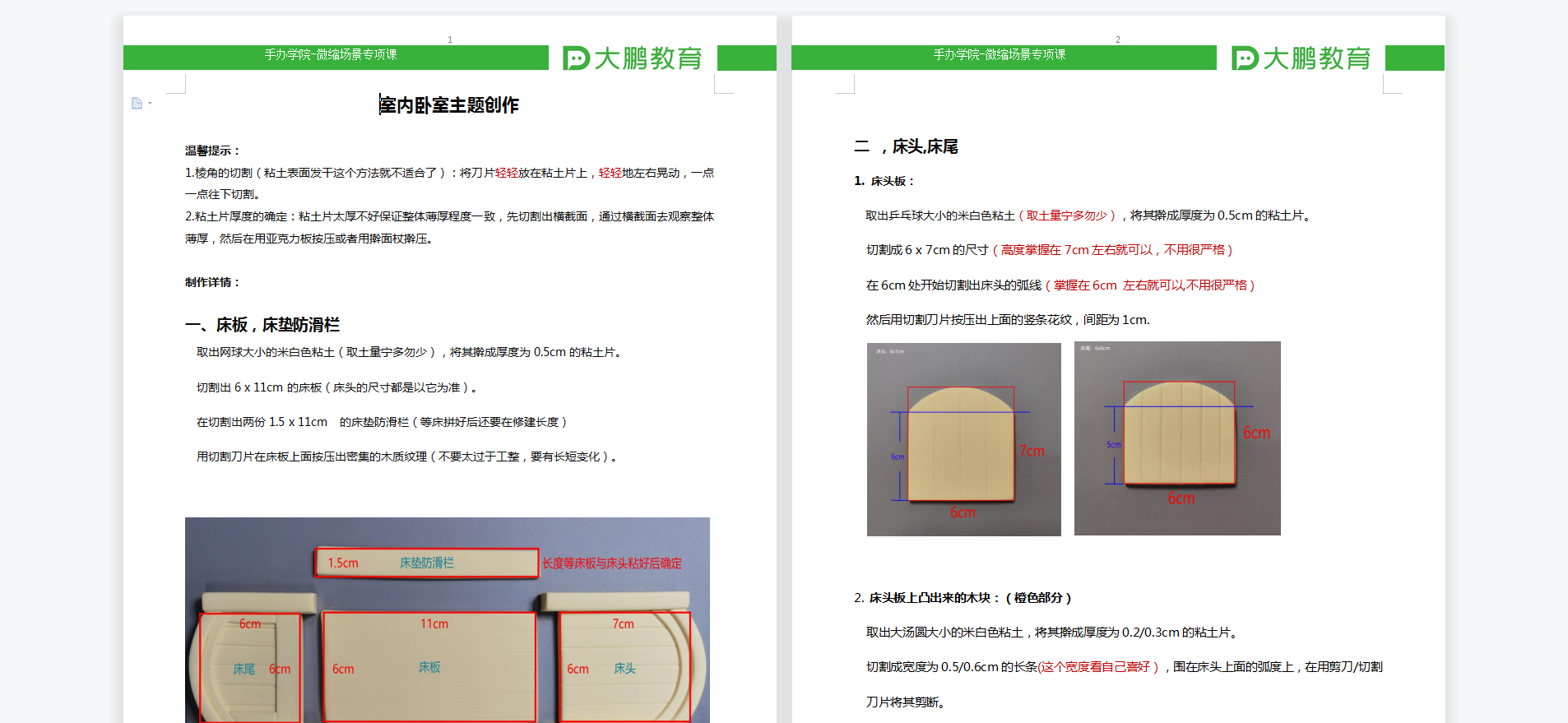
Task: Click the 温馨提示 label
Action: [x=212, y=151]
